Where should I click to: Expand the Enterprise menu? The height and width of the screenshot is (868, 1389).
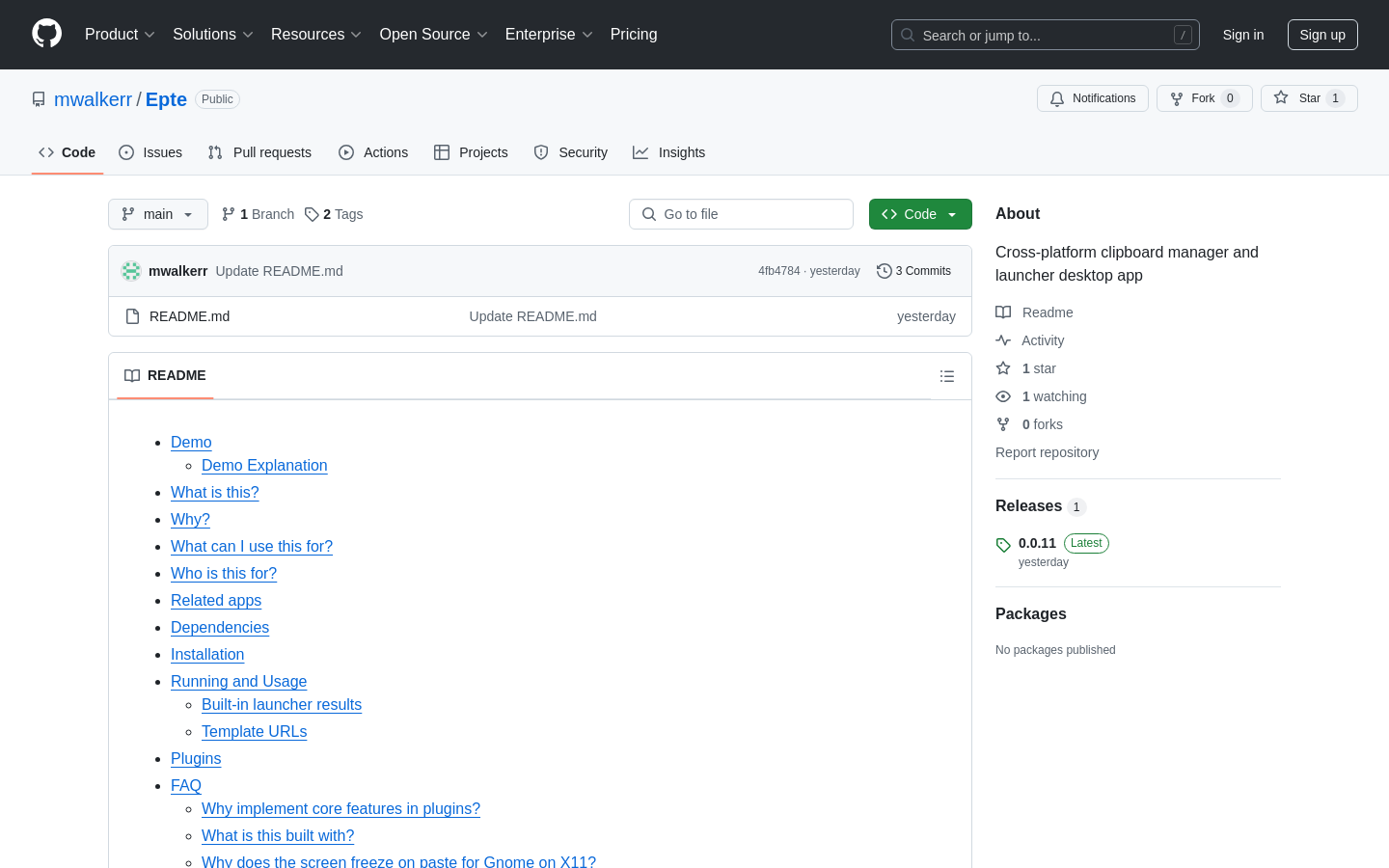coord(549,35)
